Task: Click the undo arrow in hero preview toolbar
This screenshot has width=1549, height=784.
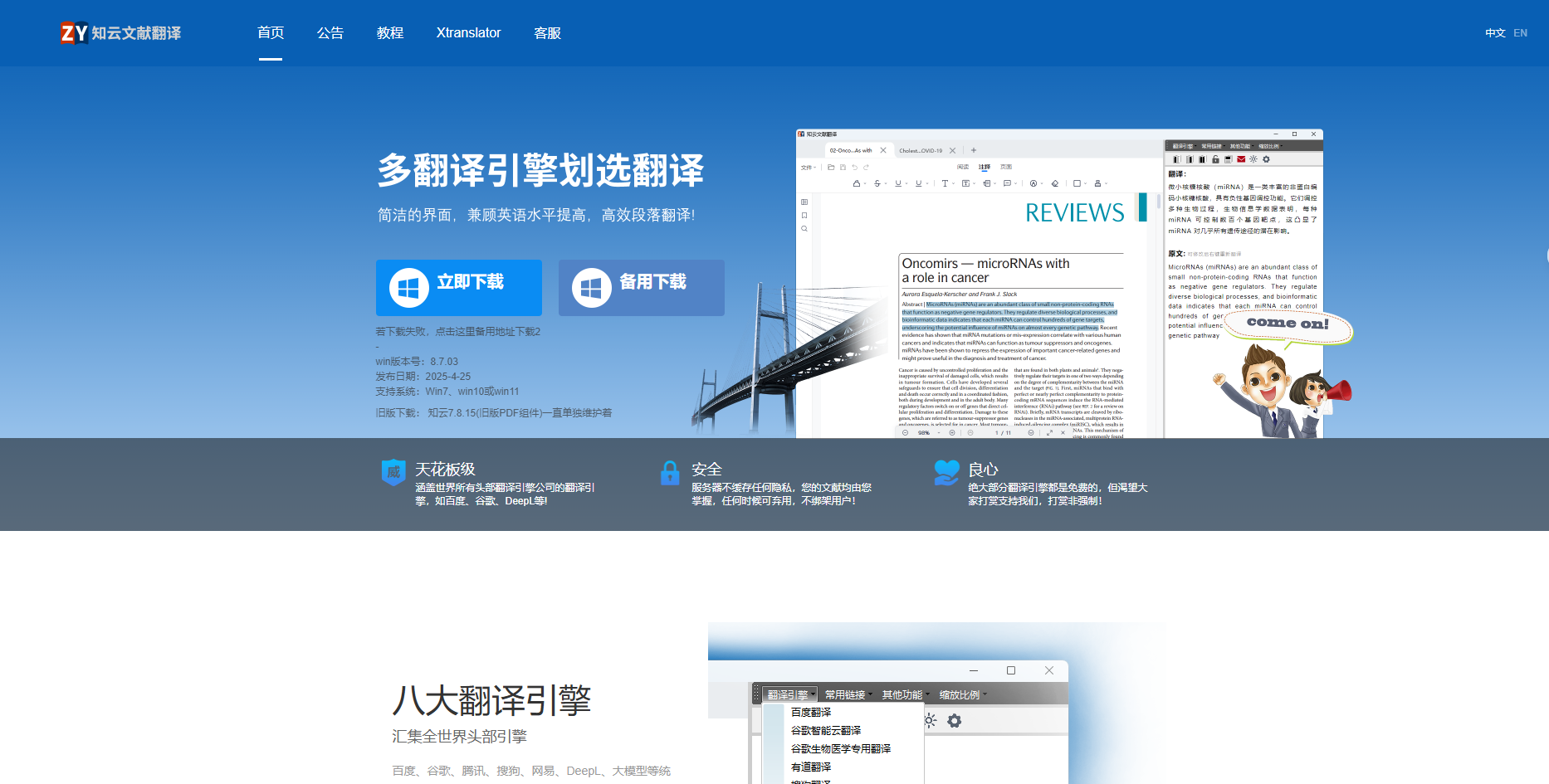Action: pos(855,167)
